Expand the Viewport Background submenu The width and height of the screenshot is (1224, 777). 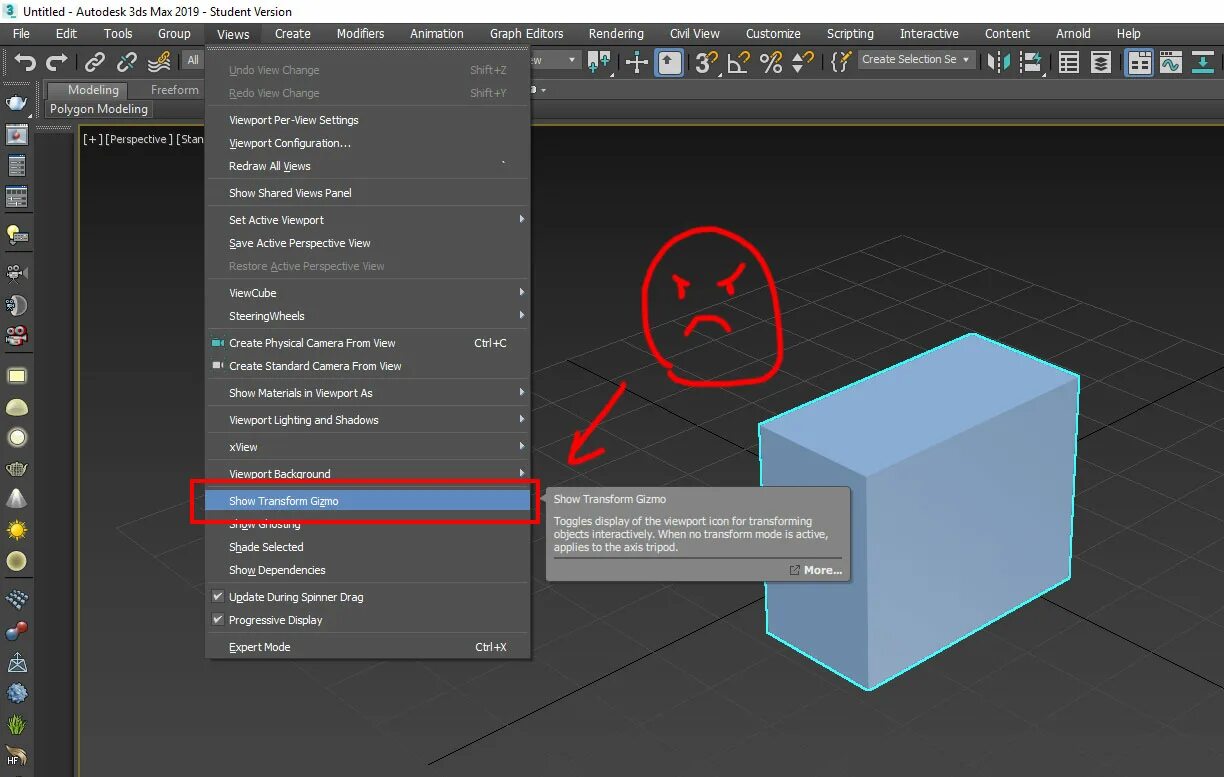[x=367, y=474]
